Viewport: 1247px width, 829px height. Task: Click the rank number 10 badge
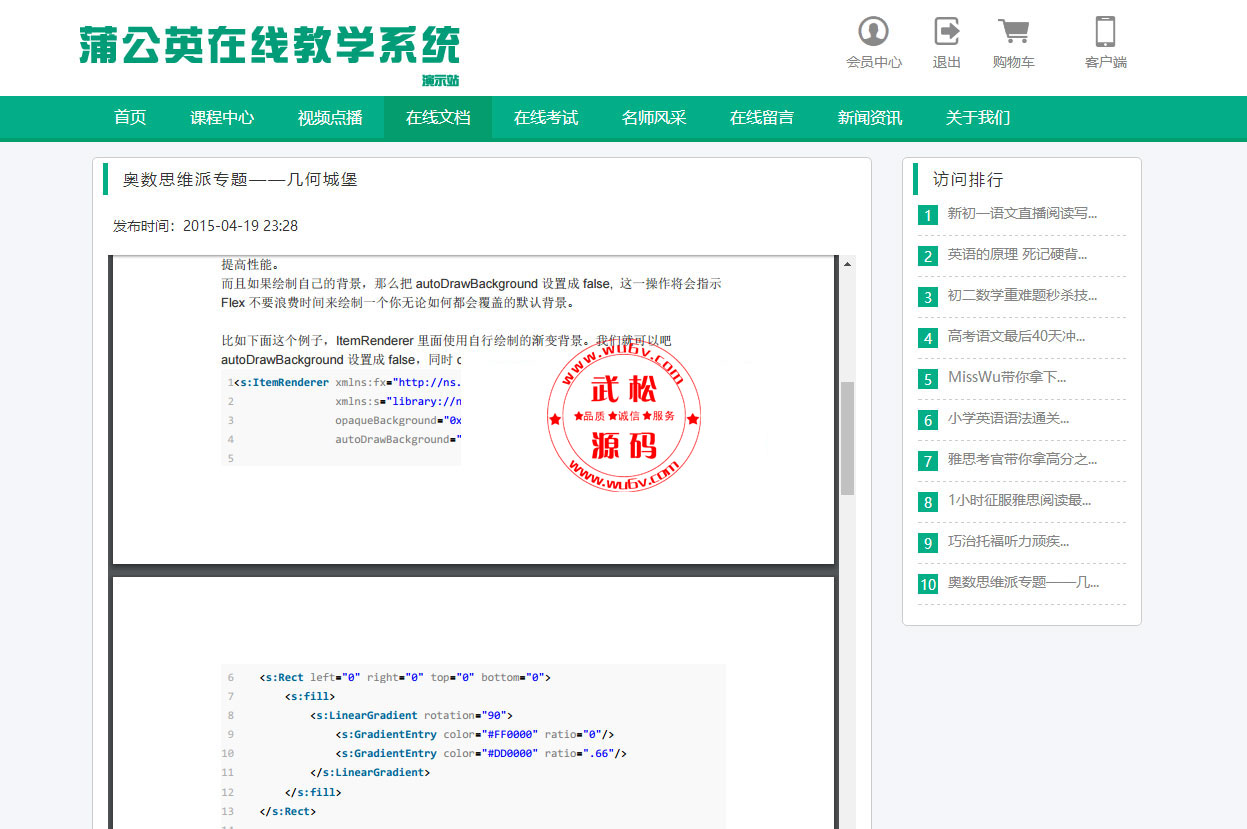click(928, 583)
